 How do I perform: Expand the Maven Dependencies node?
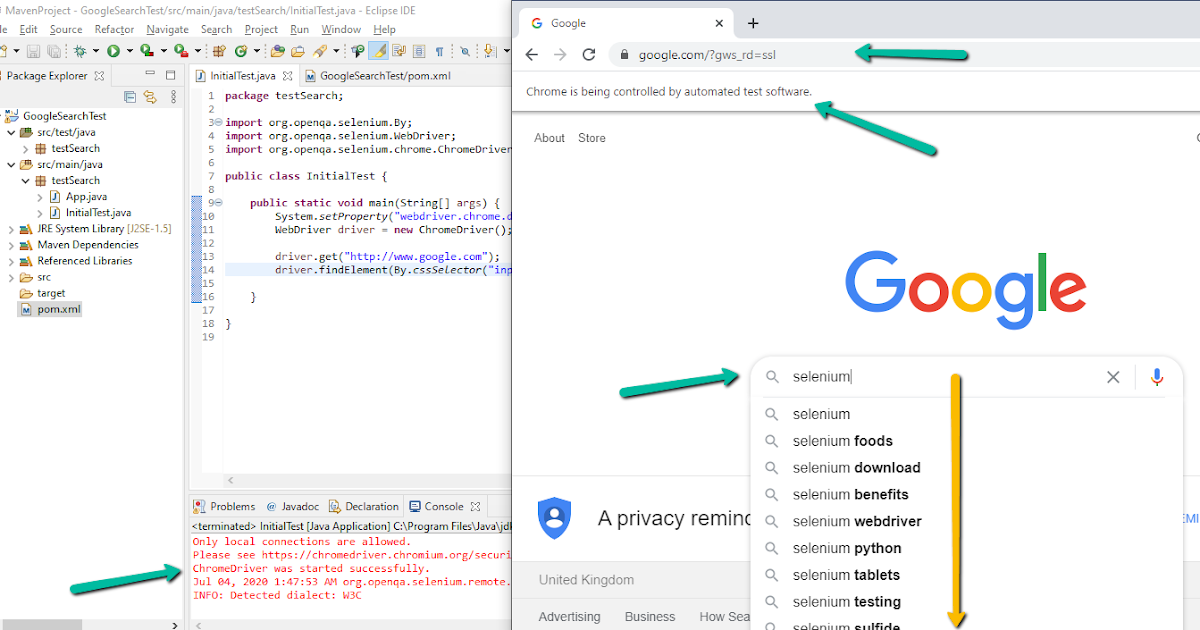pyautogui.click(x=13, y=244)
